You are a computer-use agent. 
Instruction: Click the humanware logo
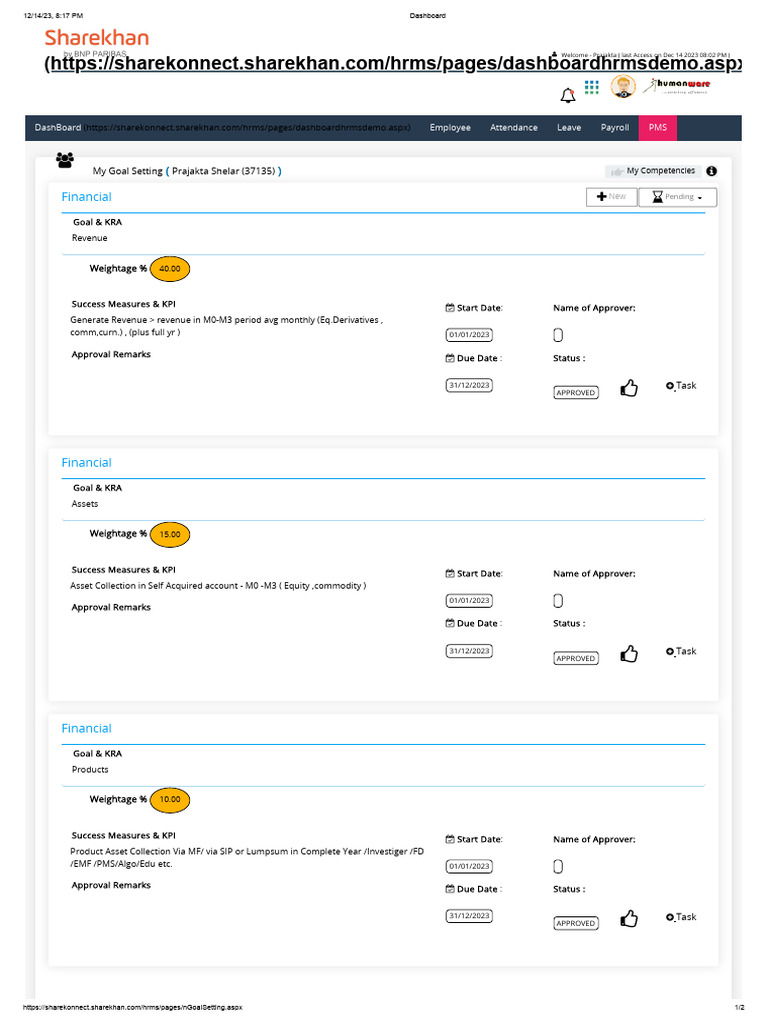tap(676, 86)
